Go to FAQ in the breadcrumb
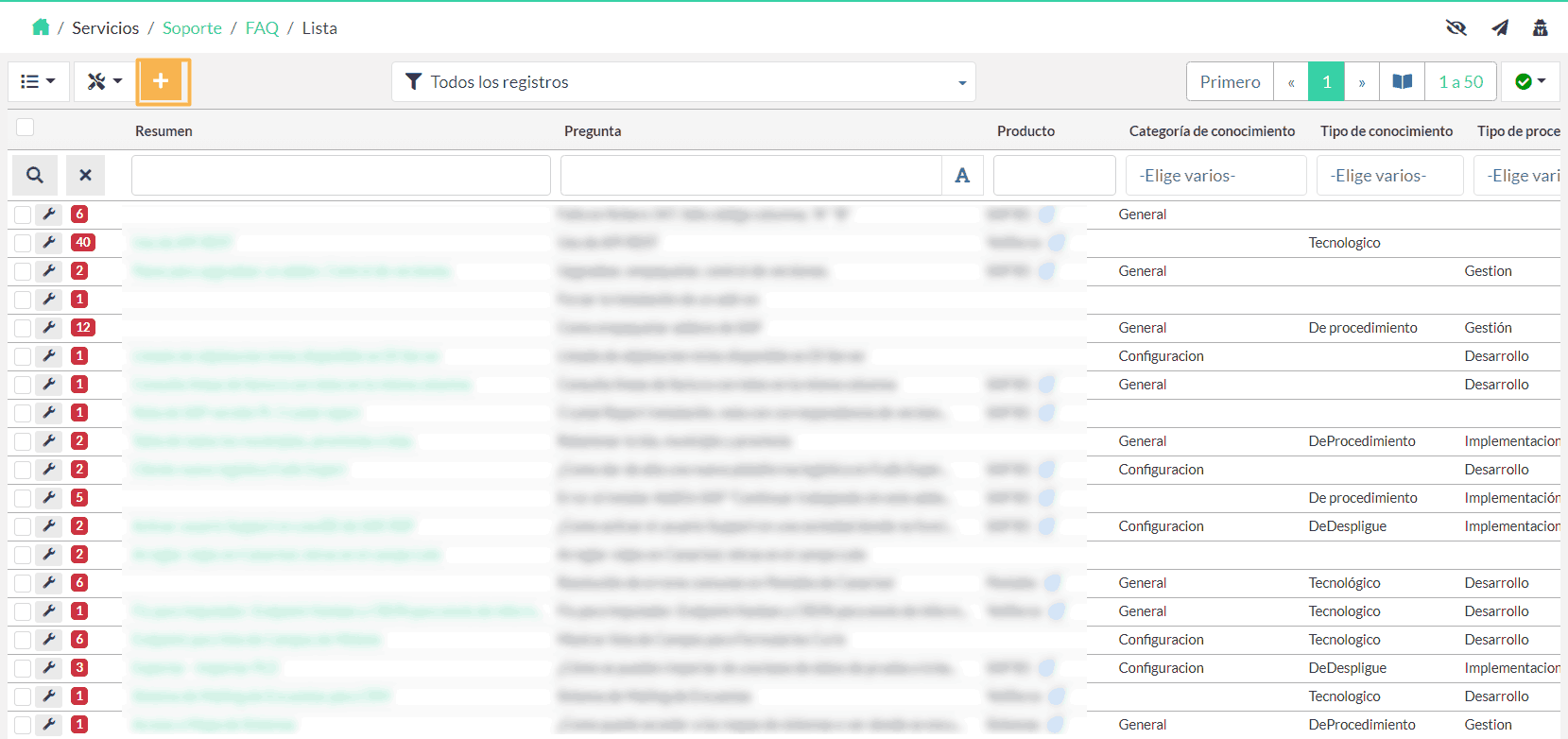This screenshot has height=739, width=1568. [262, 28]
